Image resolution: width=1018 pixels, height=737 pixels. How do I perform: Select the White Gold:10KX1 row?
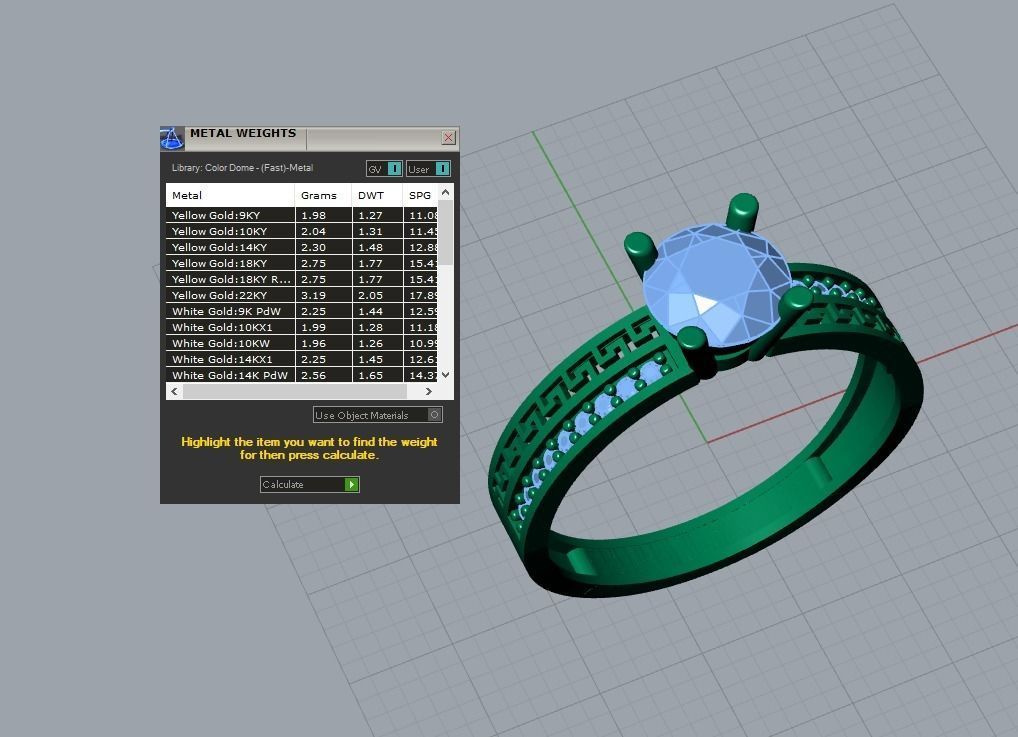pyautogui.click(x=302, y=327)
